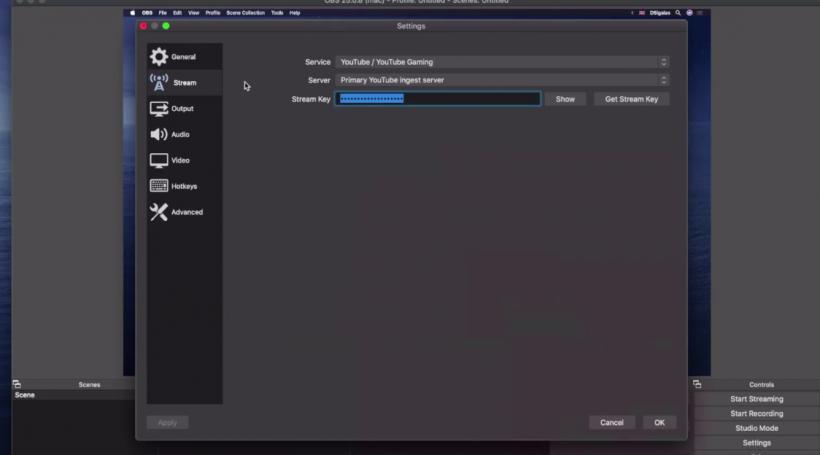Expand the Server dropdown list
This screenshot has width=820, height=455.
coord(502,80)
